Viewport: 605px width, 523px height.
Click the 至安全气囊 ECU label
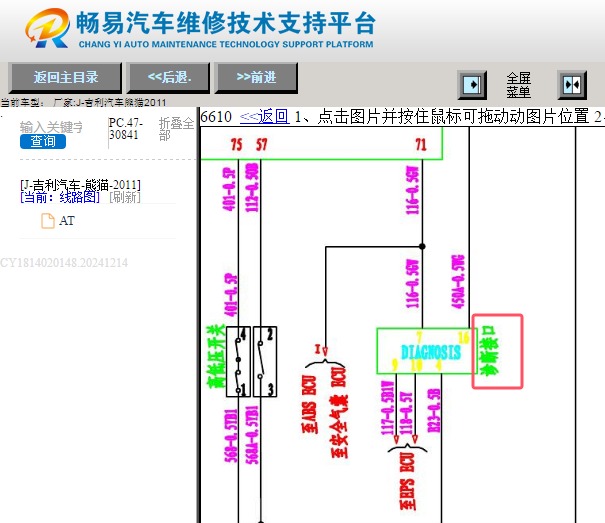pyautogui.click(x=339, y=412)
